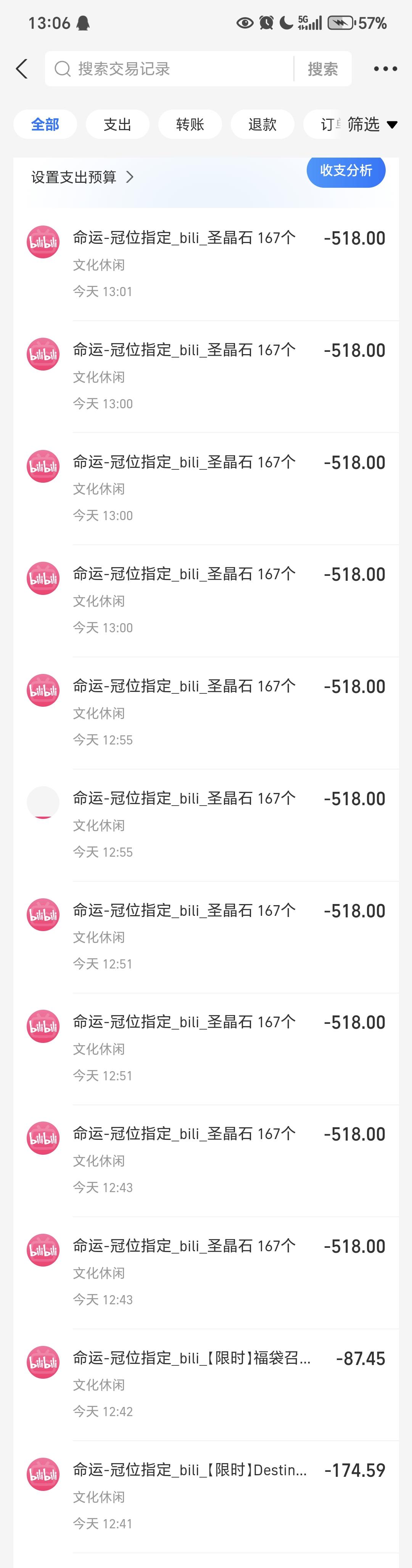Select the 全部 tab
Viewport: 412px width, 1568px height.
45,124
